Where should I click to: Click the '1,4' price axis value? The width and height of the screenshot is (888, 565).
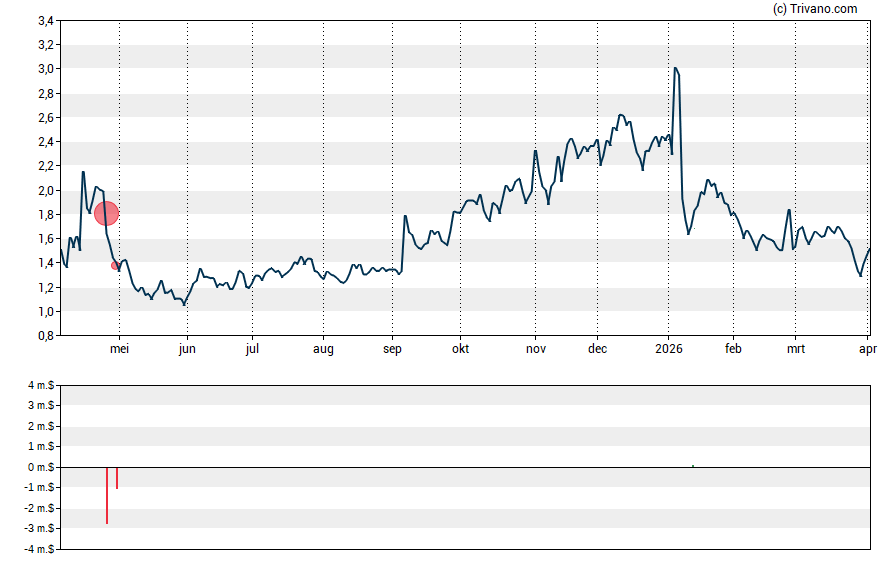pos(45,263)
